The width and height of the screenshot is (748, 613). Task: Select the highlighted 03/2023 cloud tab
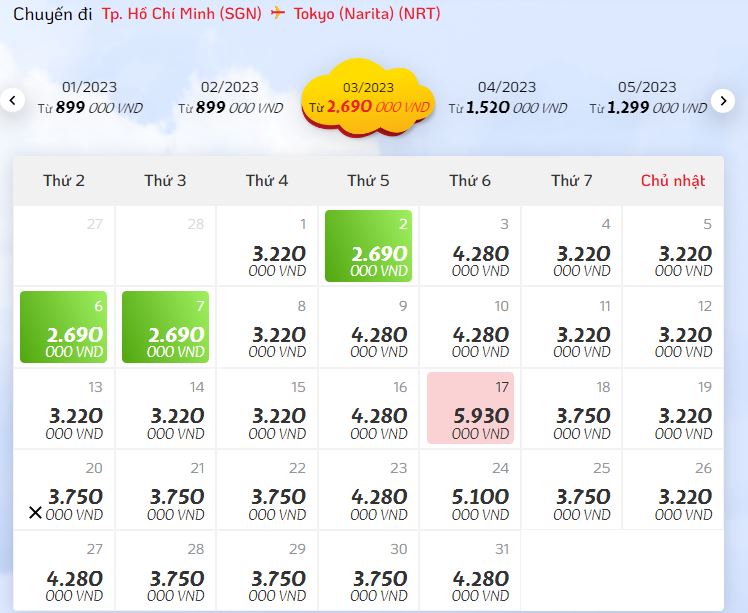(x=368, y=98)
